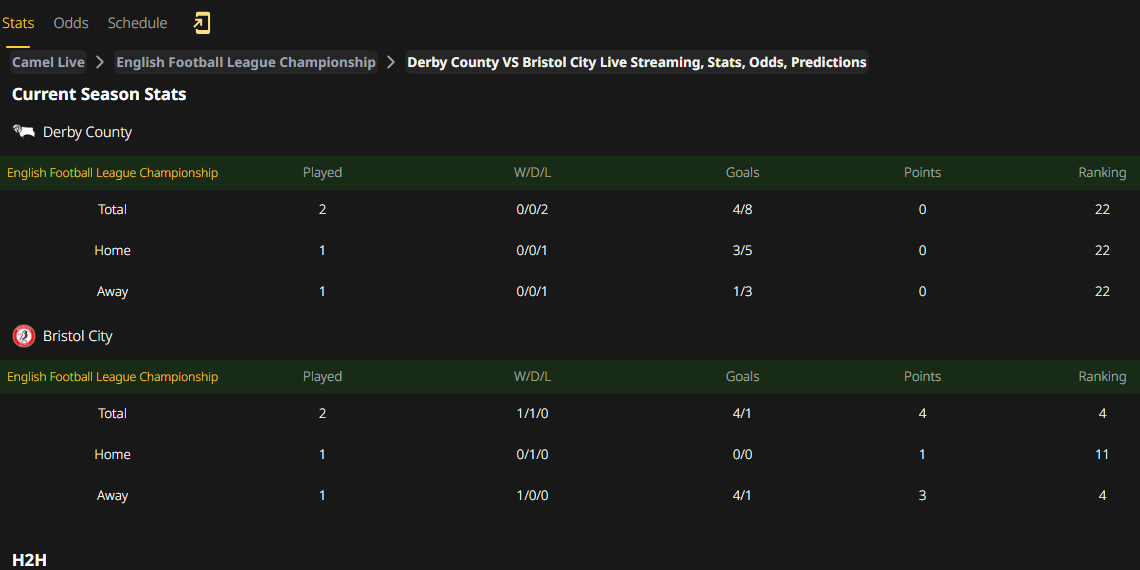Click the yellow share/export icon
The image size is (1140, 570).
coord(201,23)
